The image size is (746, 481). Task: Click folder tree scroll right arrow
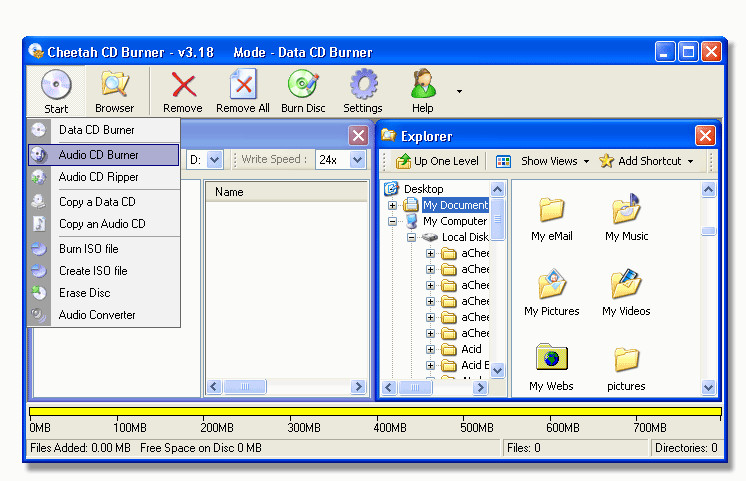click(481, 388)
